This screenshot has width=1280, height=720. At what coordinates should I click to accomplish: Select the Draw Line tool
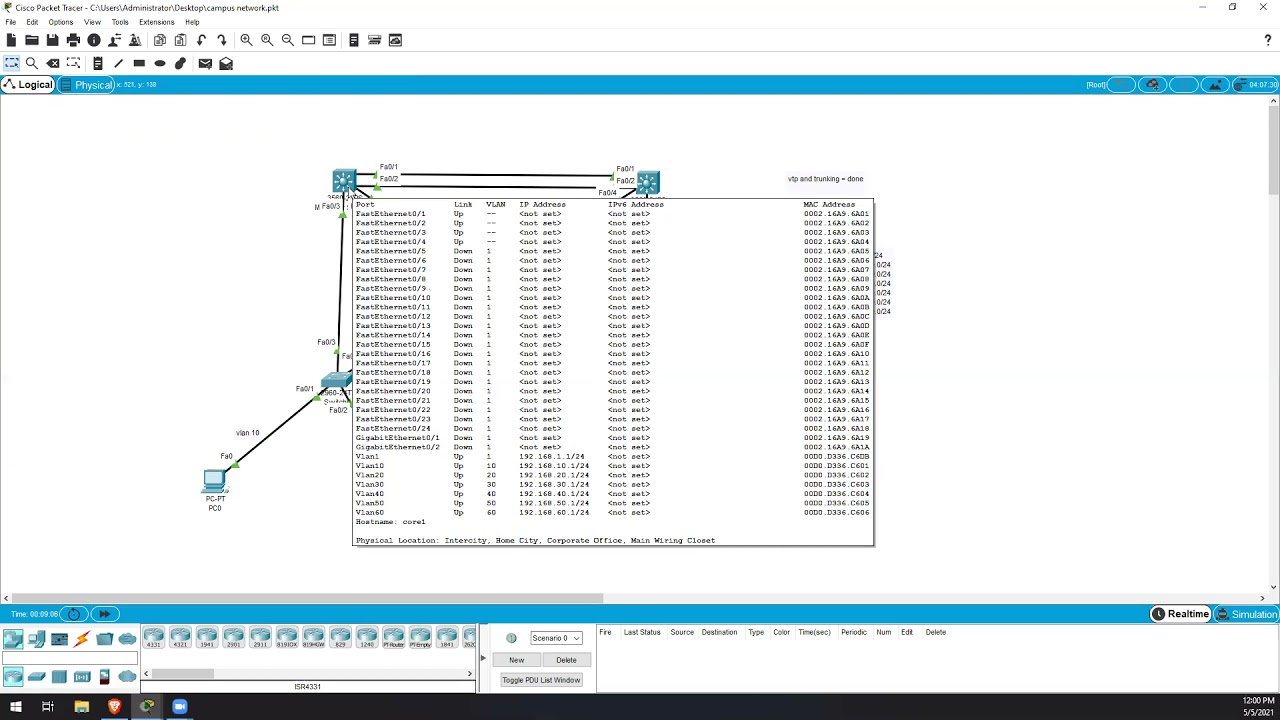118,63
